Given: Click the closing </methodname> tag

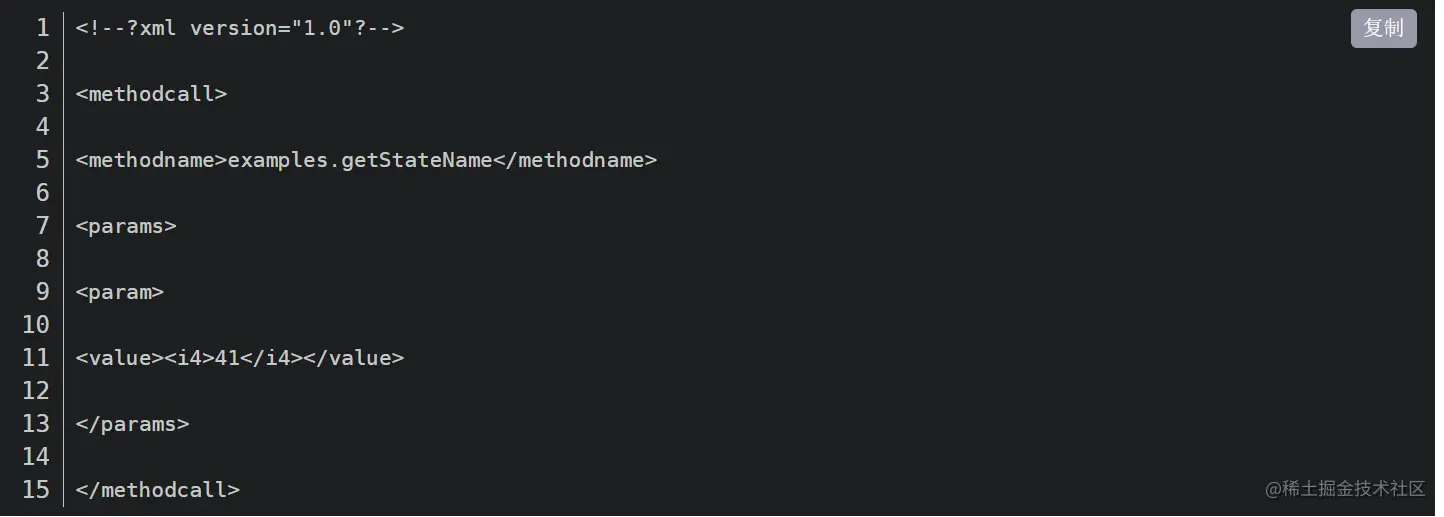Looking at the screenshot, I should coord(575,160).
